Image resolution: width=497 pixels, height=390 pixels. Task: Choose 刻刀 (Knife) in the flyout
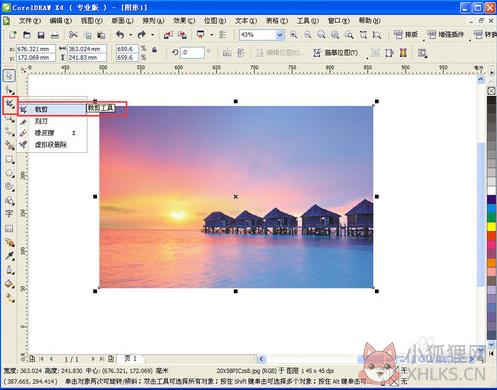[53, 121]
